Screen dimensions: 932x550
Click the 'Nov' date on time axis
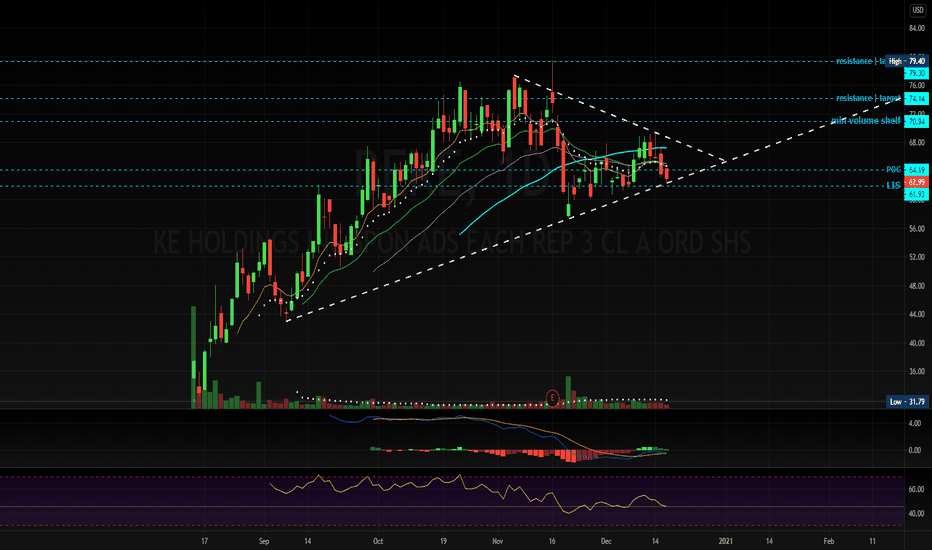coord(498,541)
